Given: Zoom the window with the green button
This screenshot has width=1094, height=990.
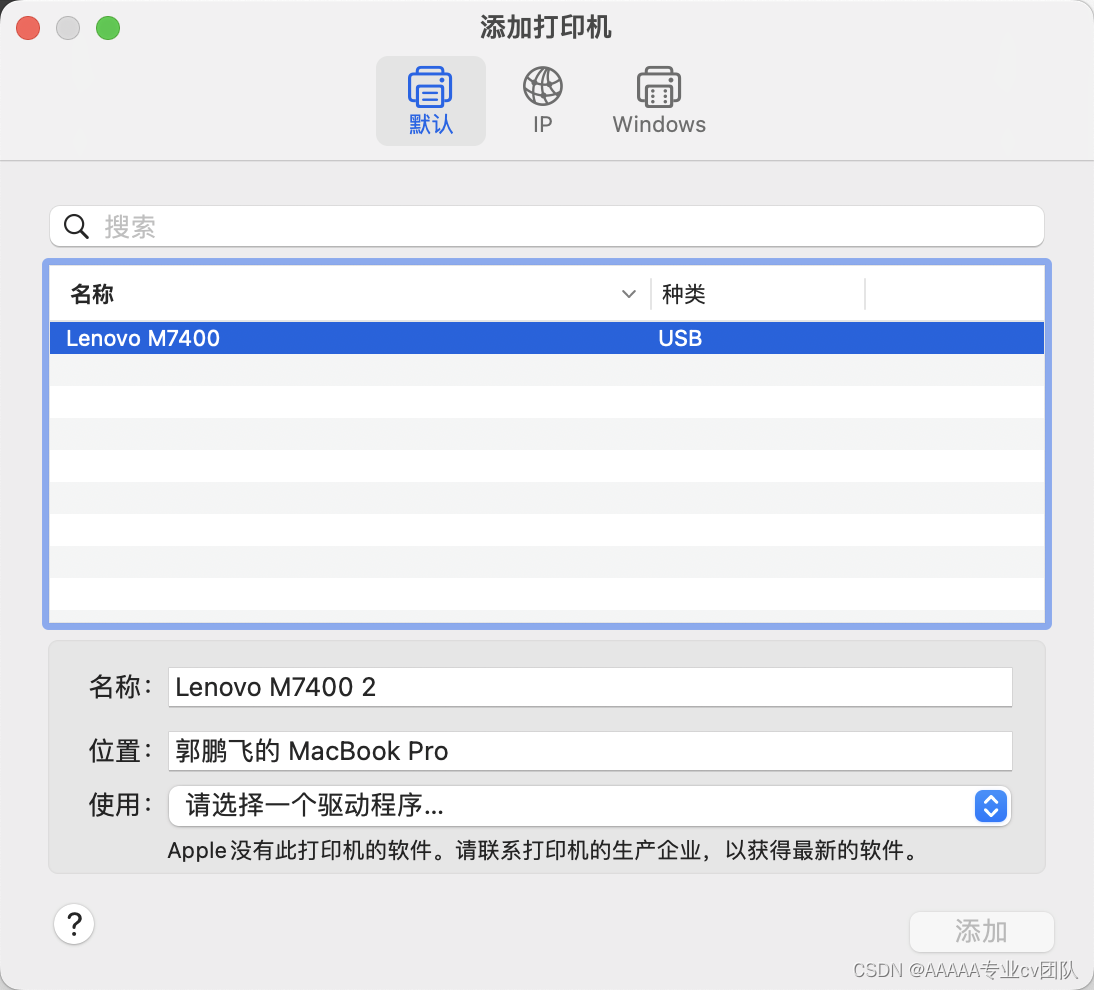Looking at the screenshot, I should (108, 29).
